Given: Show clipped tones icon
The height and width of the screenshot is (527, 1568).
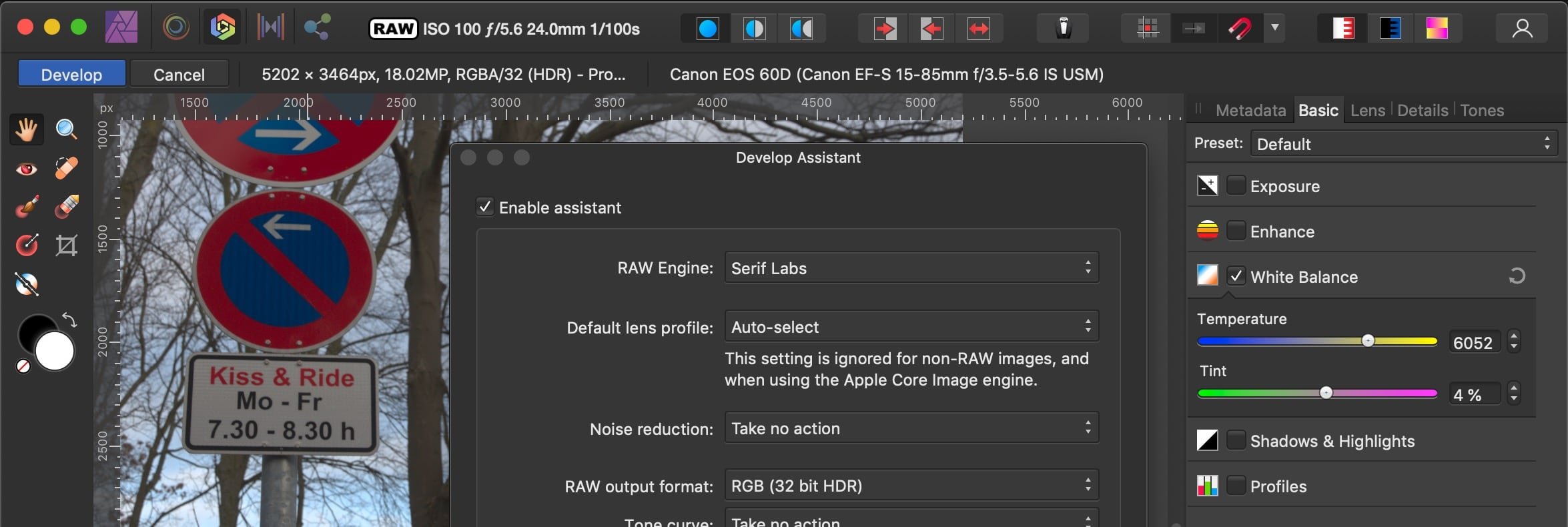Looking at the screenshot, I should pos(1437,29).
